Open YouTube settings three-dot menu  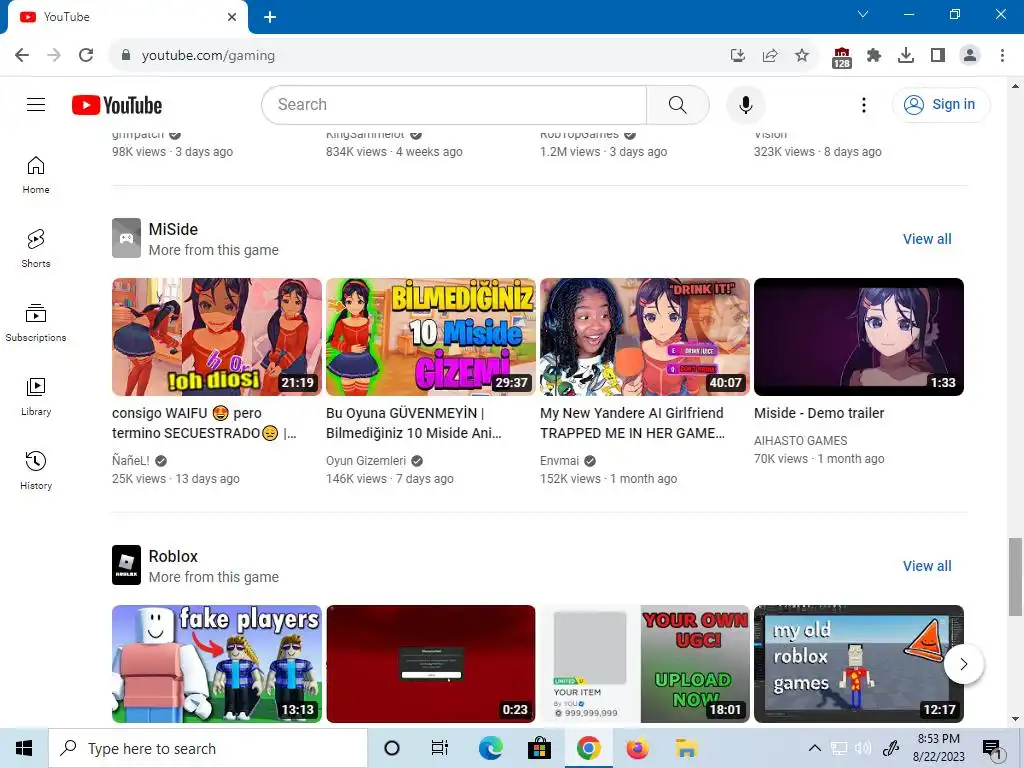pos(863,104)
